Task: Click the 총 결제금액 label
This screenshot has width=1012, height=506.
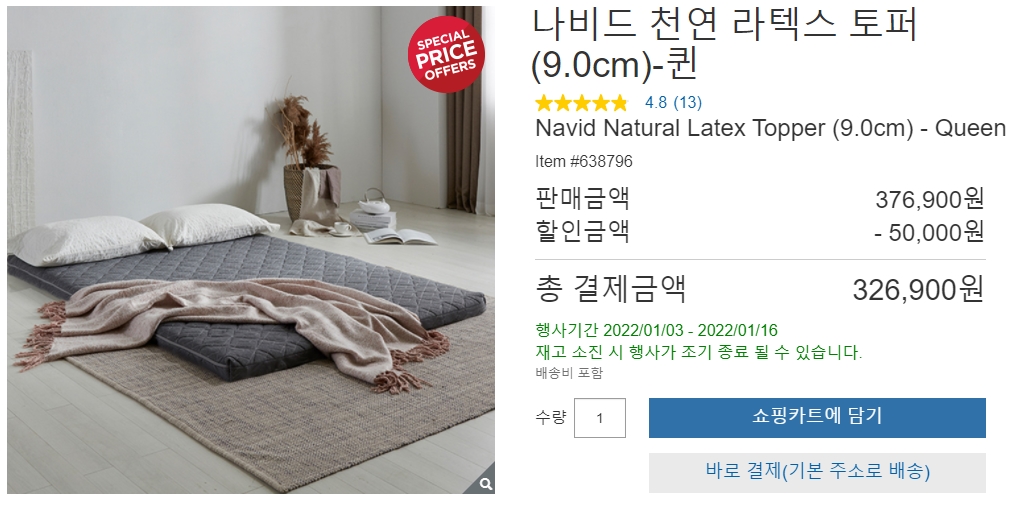Action: click(611, 289)
